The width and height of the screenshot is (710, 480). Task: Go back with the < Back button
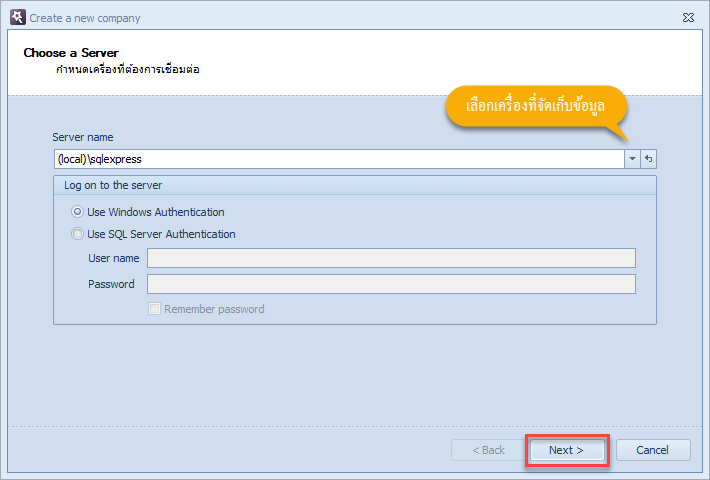(488, 450)
